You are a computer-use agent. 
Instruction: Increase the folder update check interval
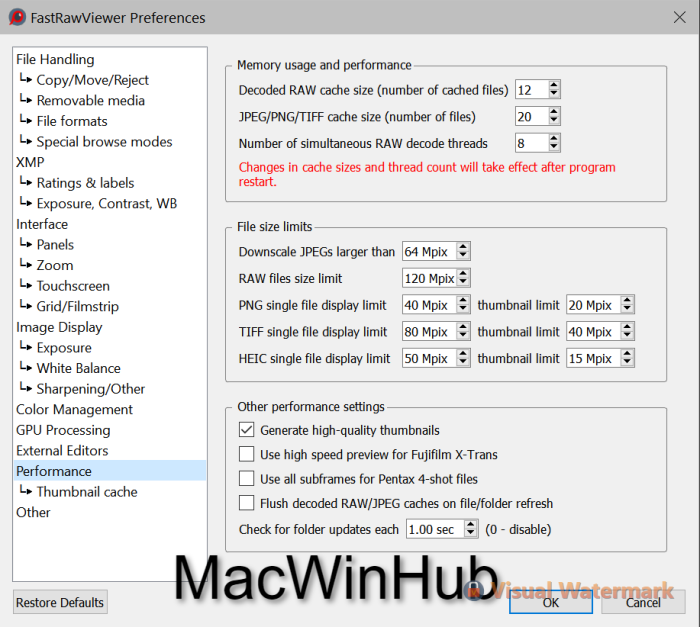pos(471,525)
